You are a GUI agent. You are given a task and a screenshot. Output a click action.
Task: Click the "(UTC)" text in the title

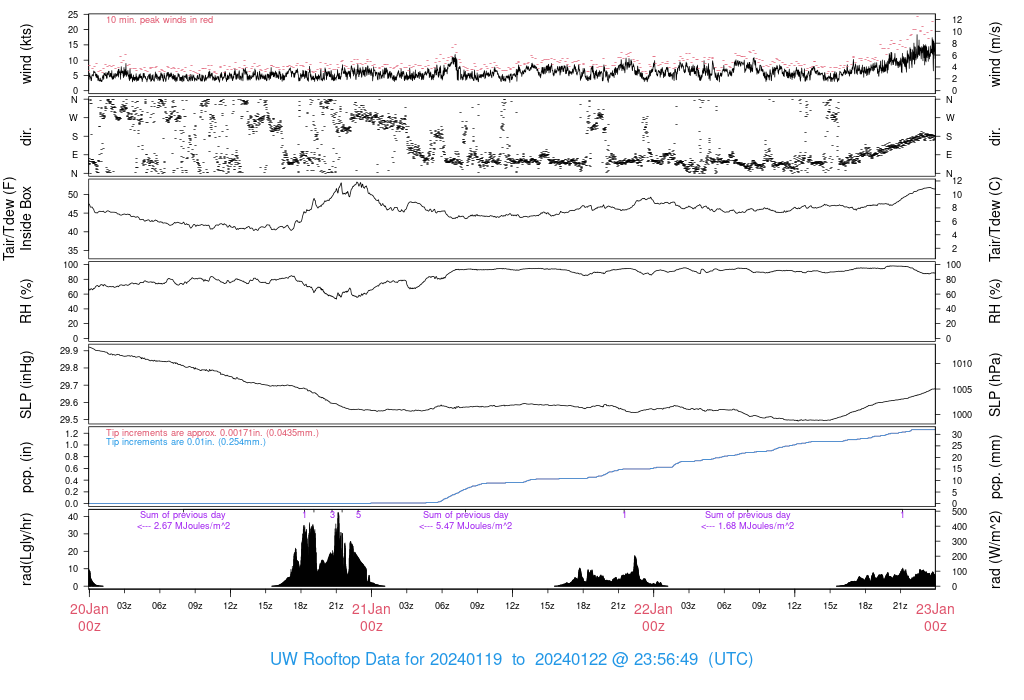(731, 659)
